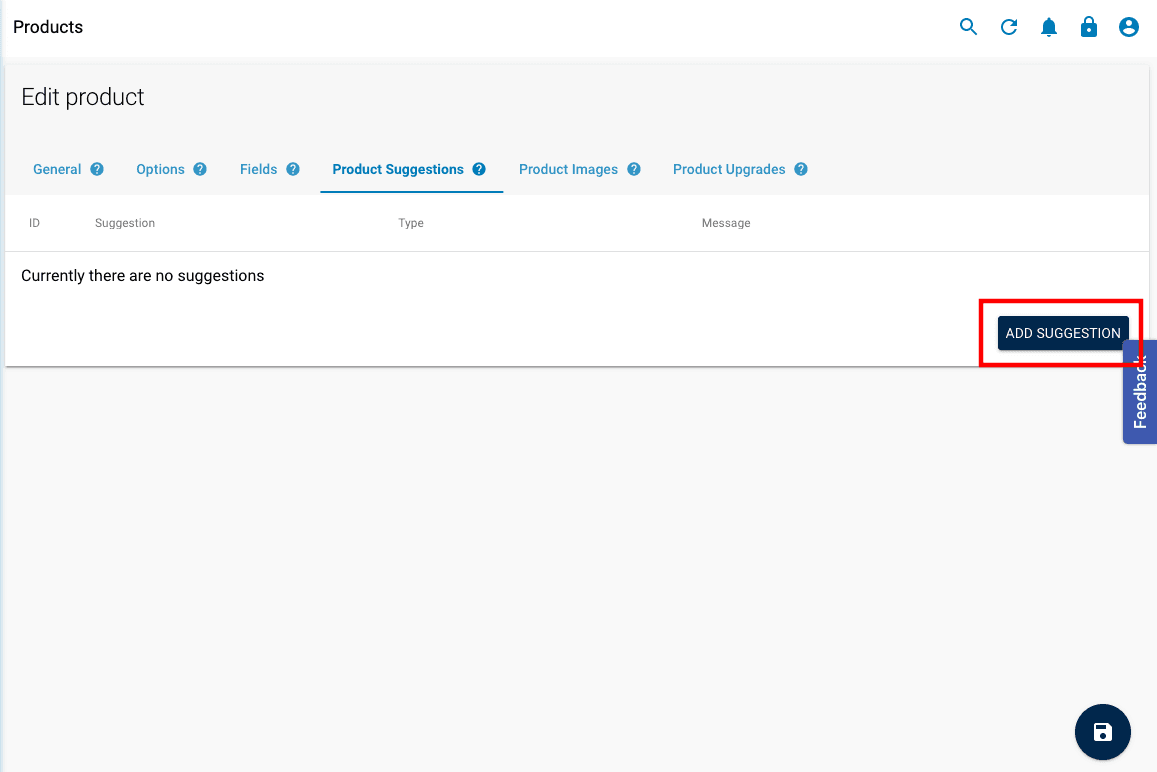Click the lock icon in the top bar

coord(1089,27)
